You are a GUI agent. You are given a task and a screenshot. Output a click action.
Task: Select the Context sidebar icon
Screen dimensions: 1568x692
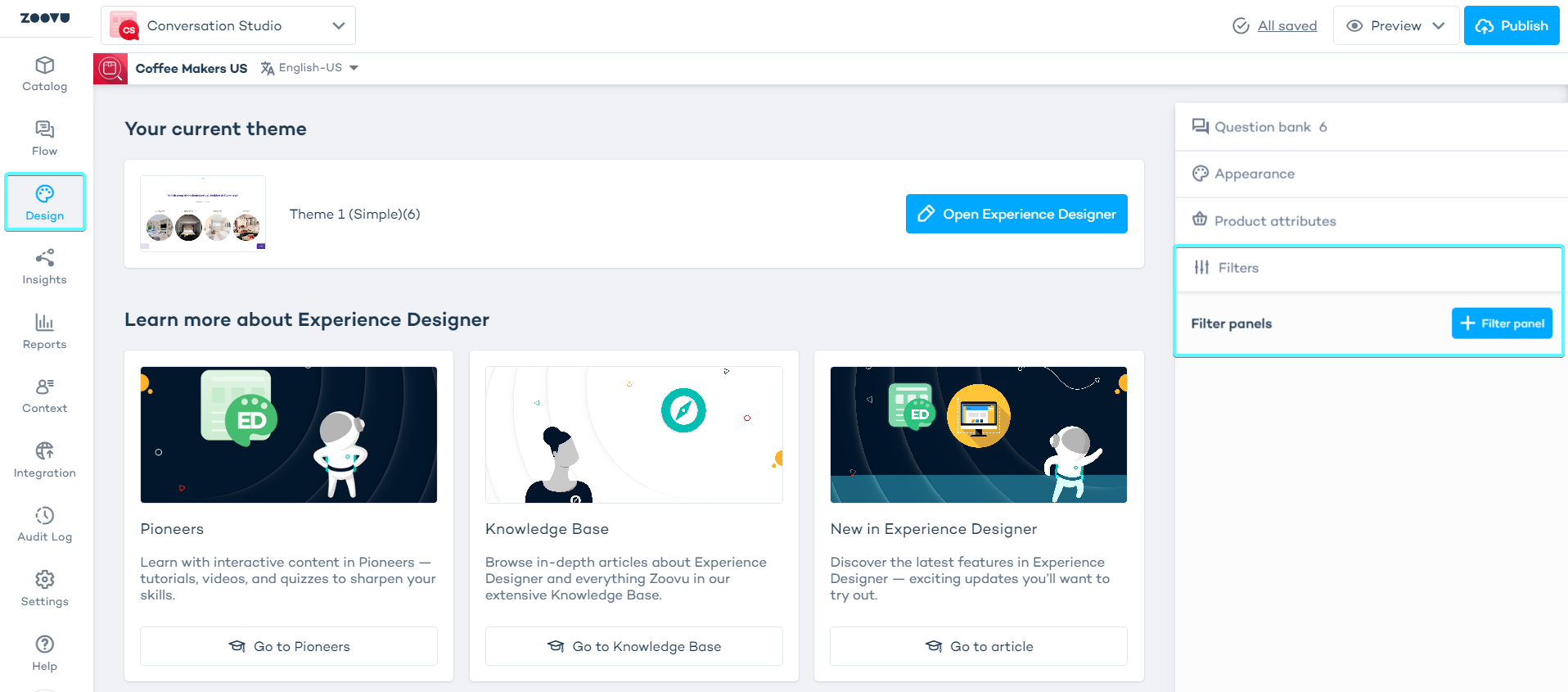pos(44,396)
